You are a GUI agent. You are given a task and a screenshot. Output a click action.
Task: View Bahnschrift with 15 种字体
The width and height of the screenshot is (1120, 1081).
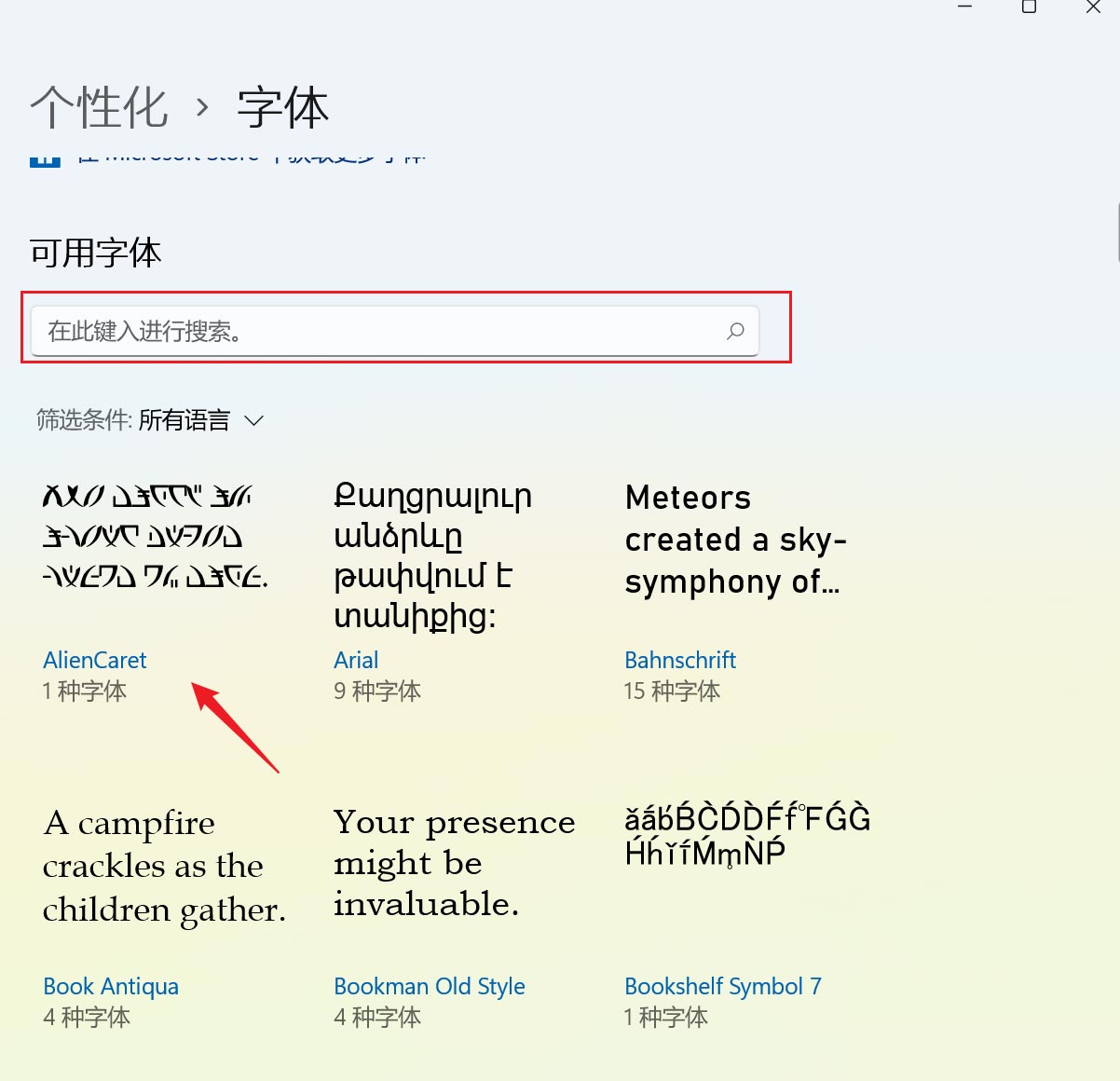pyautogui.click(x=679, y=660)
